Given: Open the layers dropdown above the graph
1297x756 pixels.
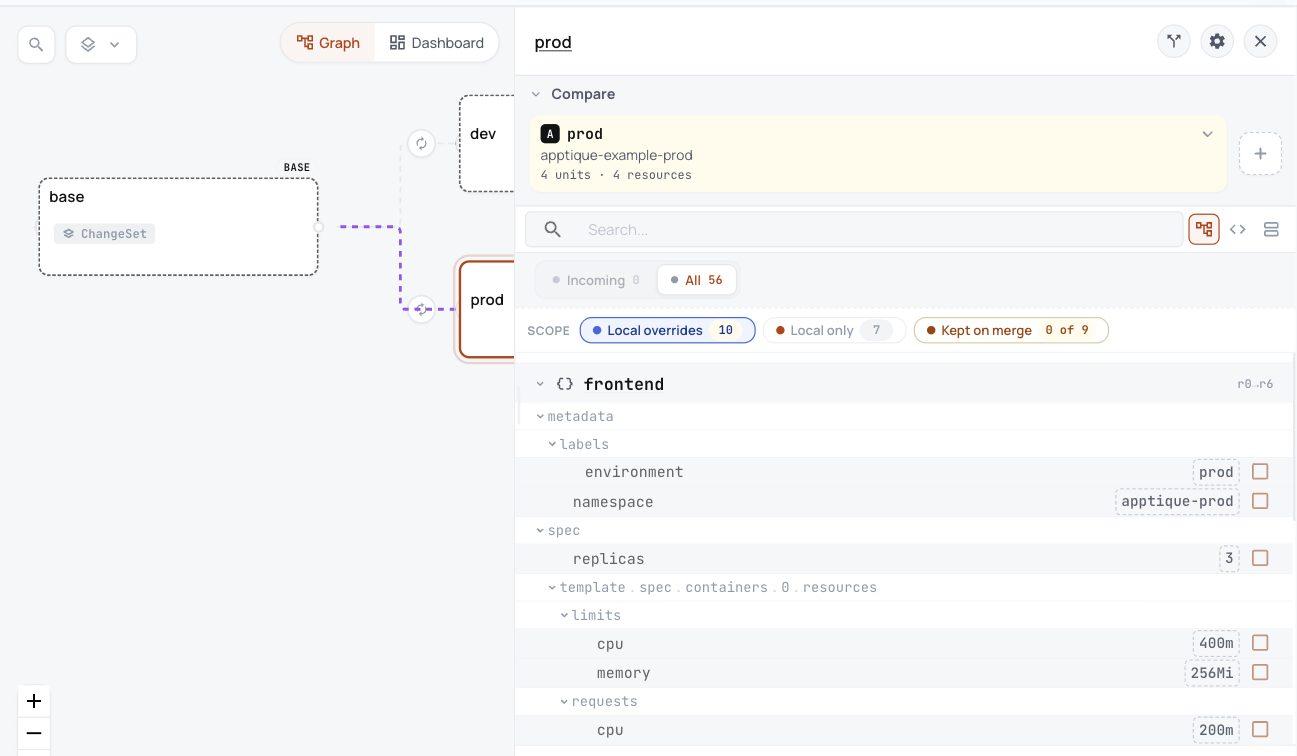Looking at the screenshot, I should click(x=101, y=45).
